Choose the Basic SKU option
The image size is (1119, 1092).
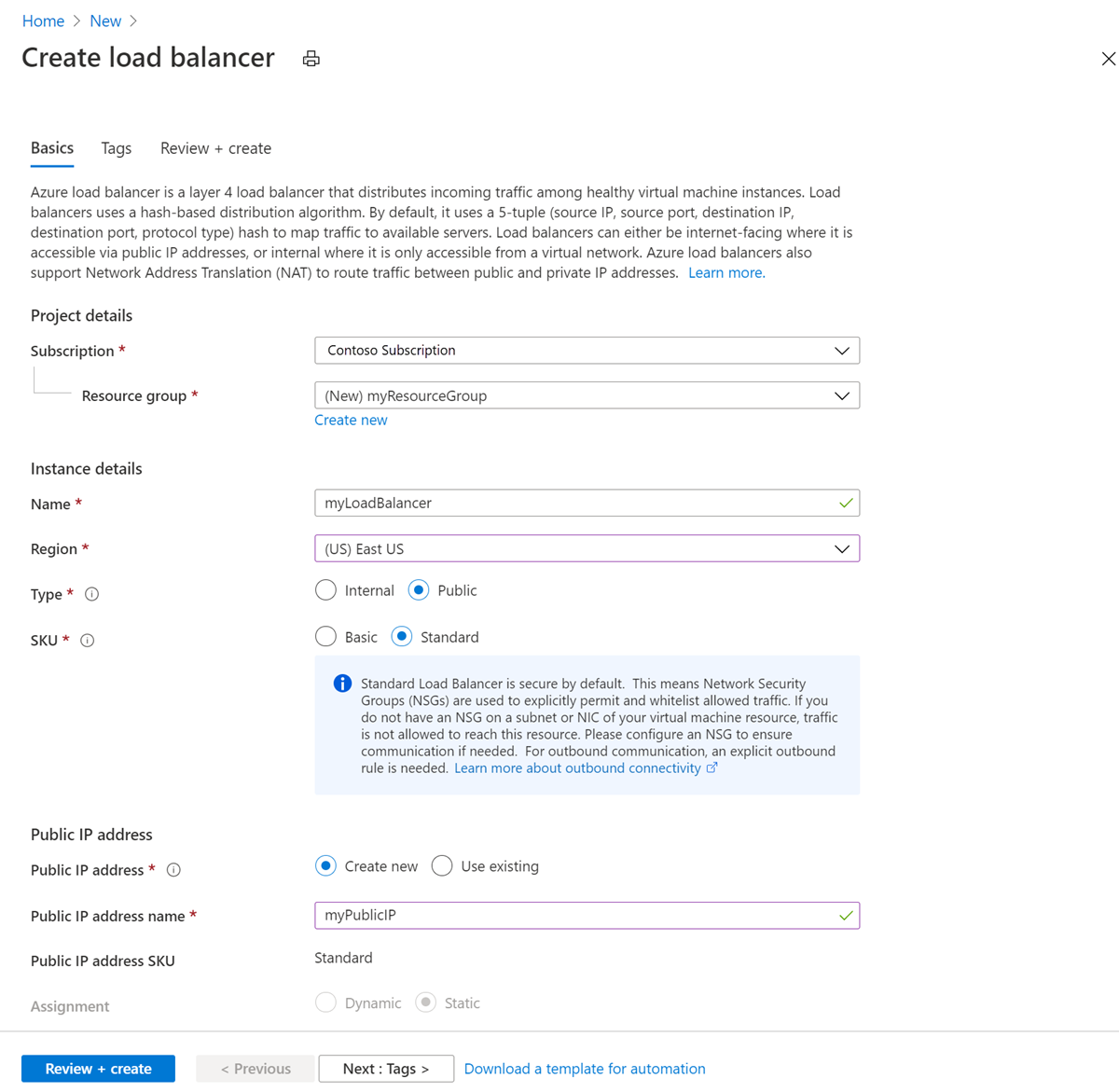coord(325,637)
